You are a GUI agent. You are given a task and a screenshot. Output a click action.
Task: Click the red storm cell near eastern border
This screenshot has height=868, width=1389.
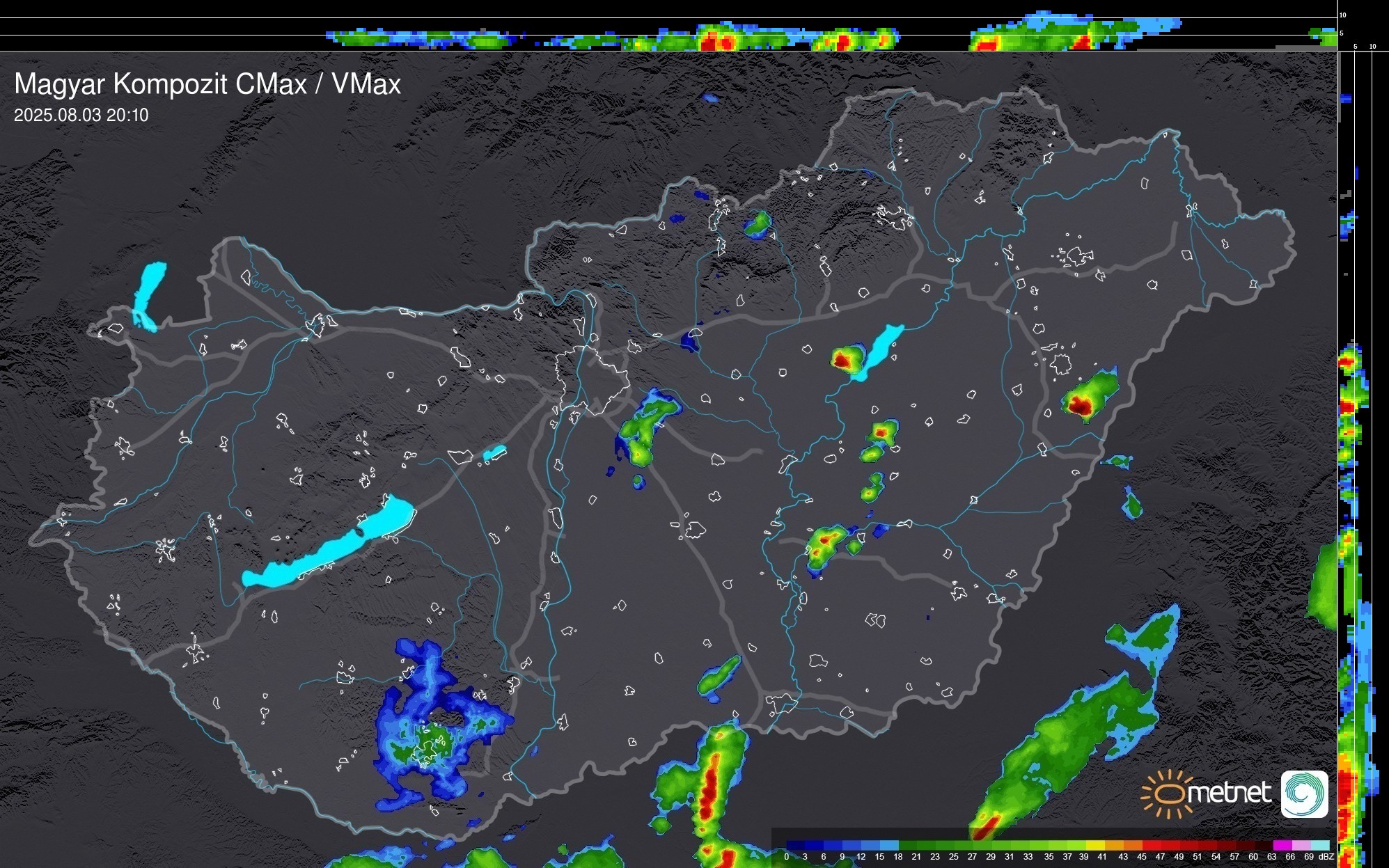1079,406
